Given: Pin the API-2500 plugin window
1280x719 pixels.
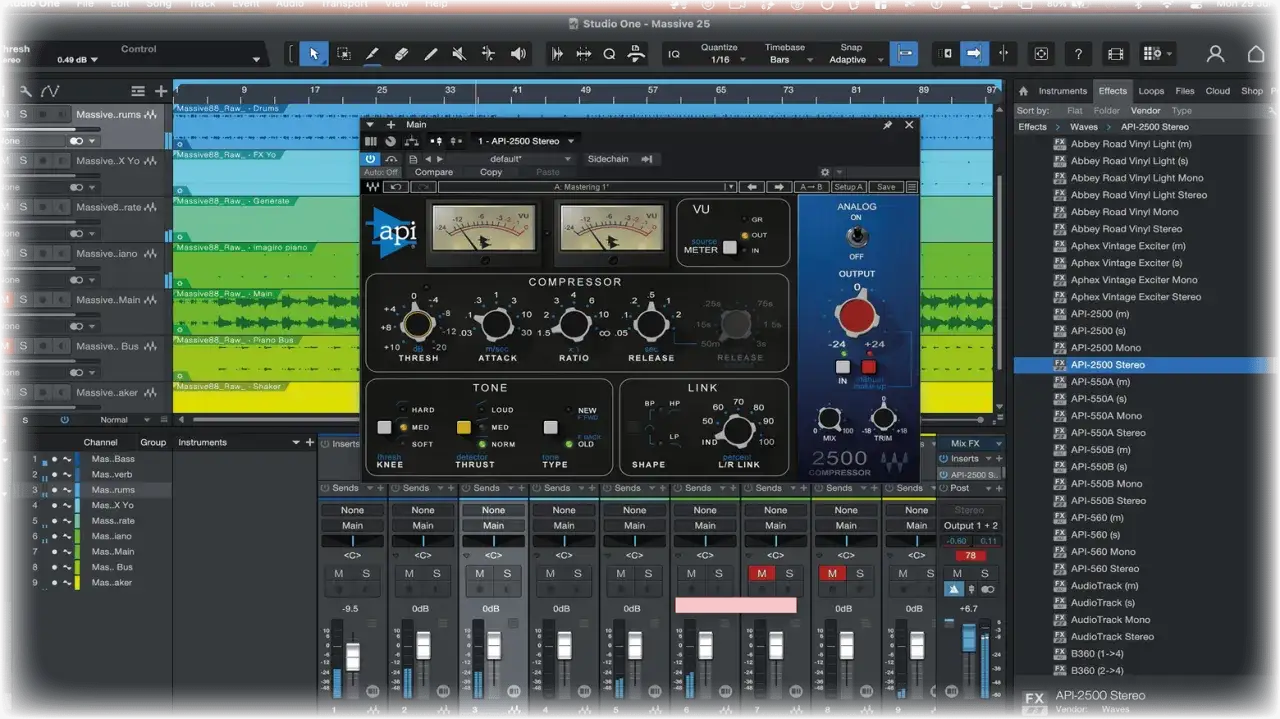Looking at the screenshot, I should coord(887,125).
